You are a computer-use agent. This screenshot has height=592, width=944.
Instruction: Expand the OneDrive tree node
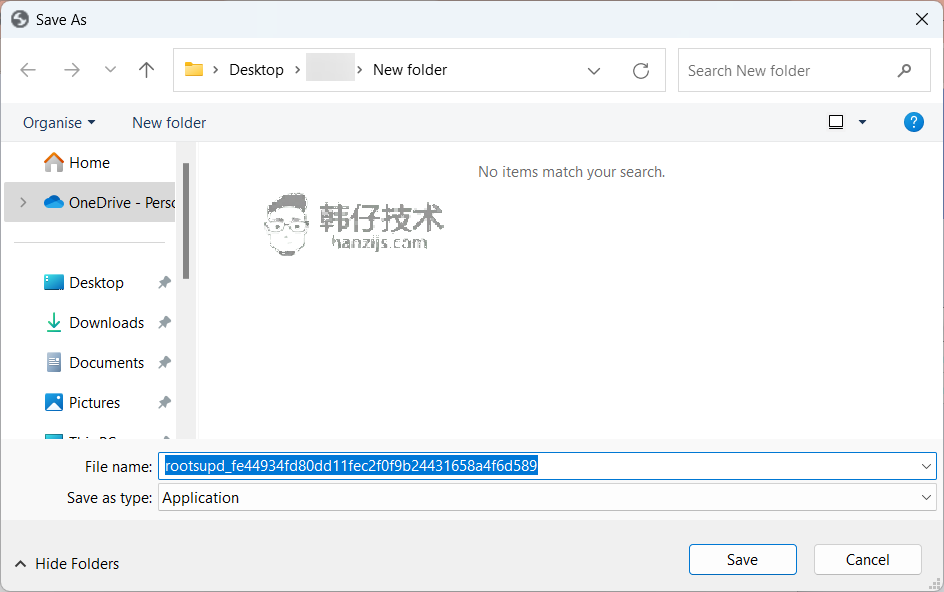[x=23, y=202]
